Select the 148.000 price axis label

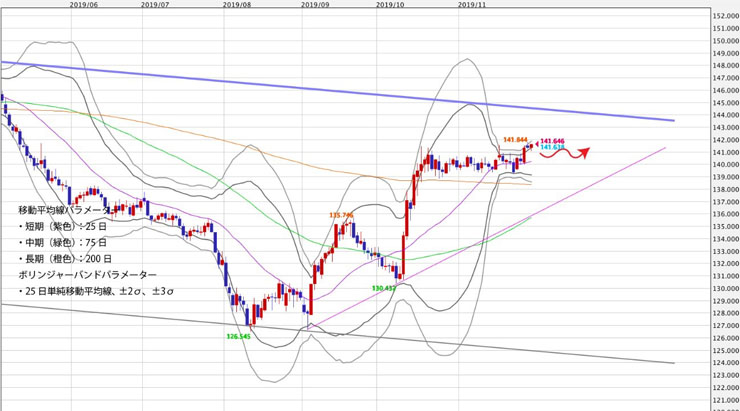[x=726, y=66]
